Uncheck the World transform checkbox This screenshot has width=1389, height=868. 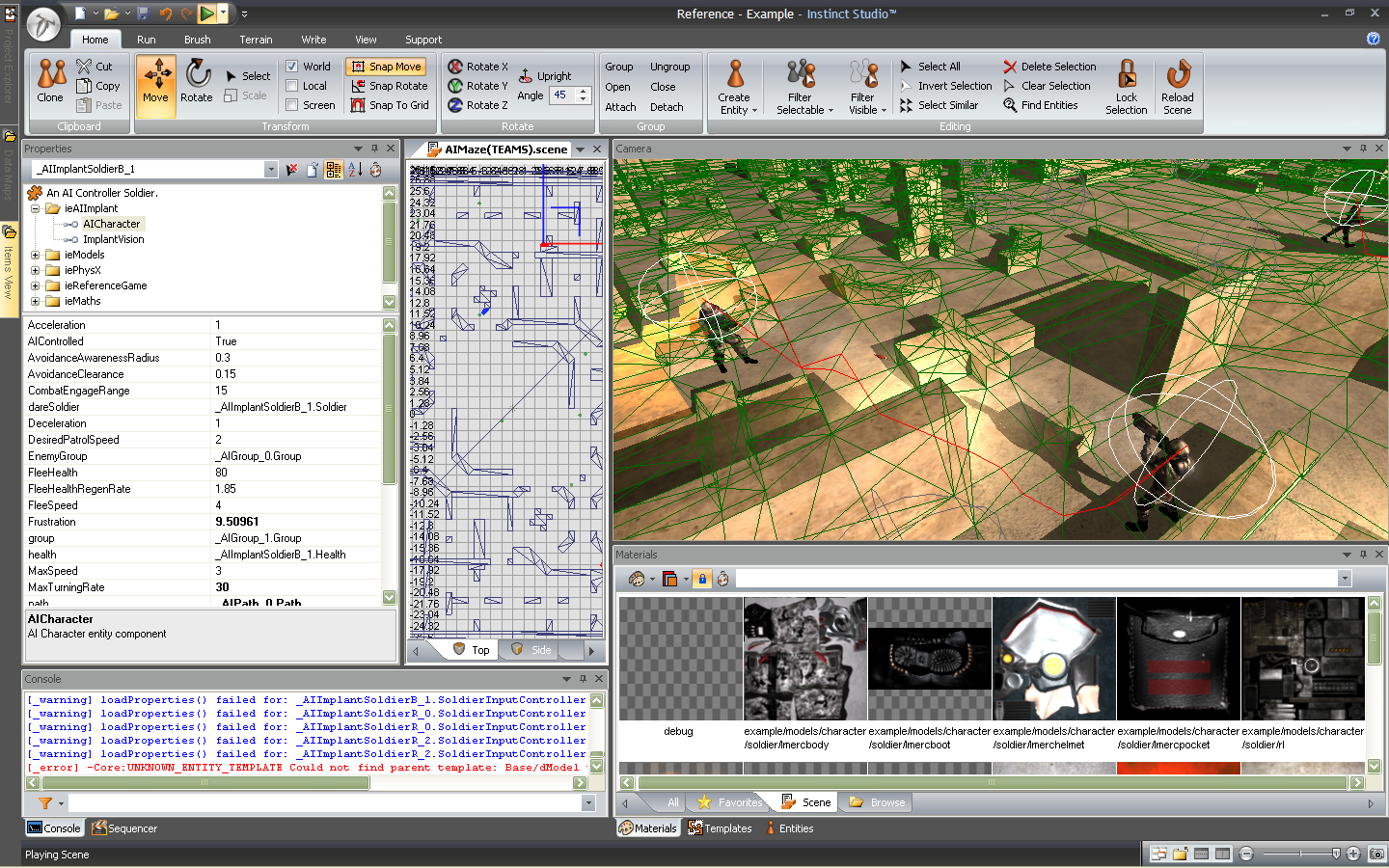(x=292, y=67)
